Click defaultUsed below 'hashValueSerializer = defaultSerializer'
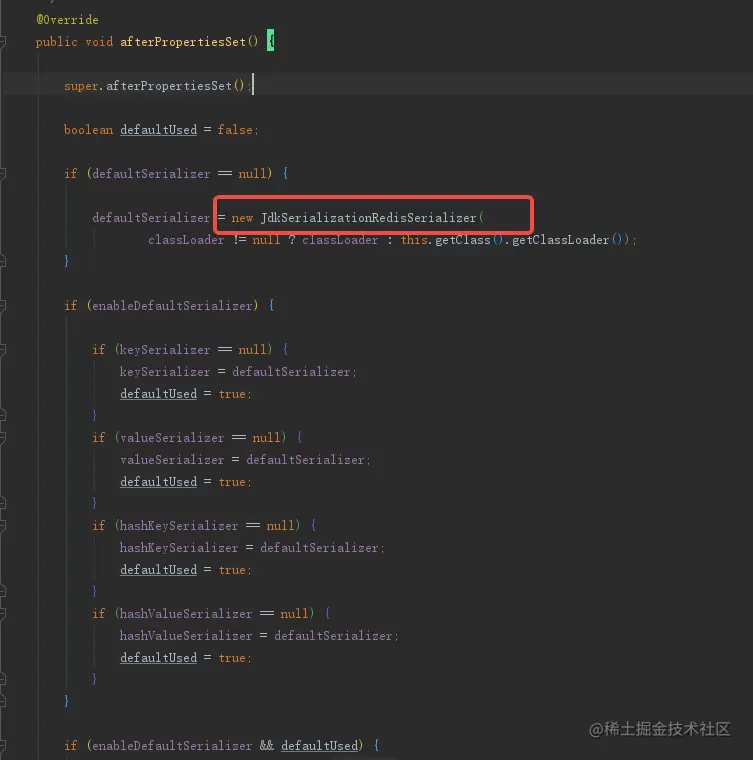 (158, 658)
